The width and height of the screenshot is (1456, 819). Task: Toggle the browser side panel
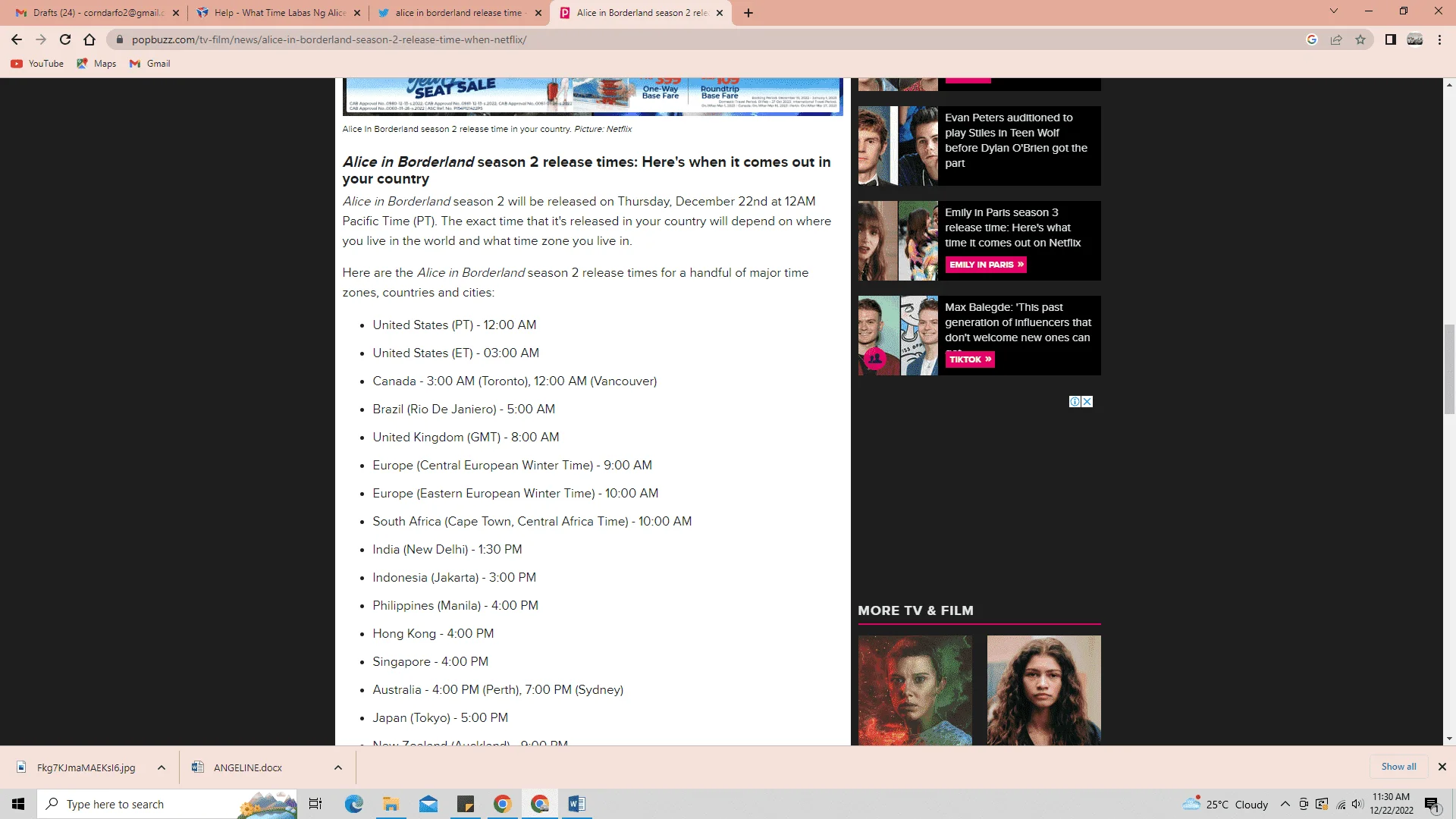pyautogui.click(x=1391, y=39)
